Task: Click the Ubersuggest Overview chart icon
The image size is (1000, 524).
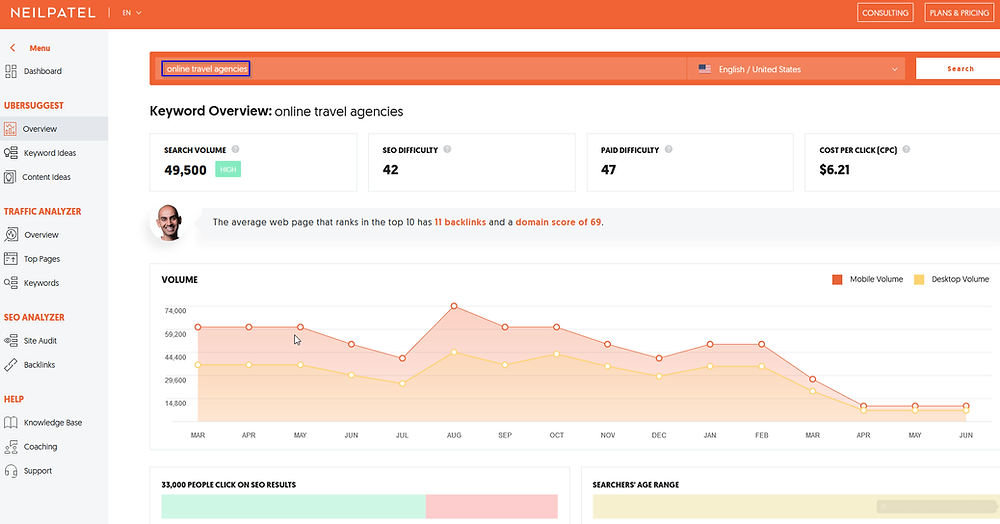Action: pos(10,129)
